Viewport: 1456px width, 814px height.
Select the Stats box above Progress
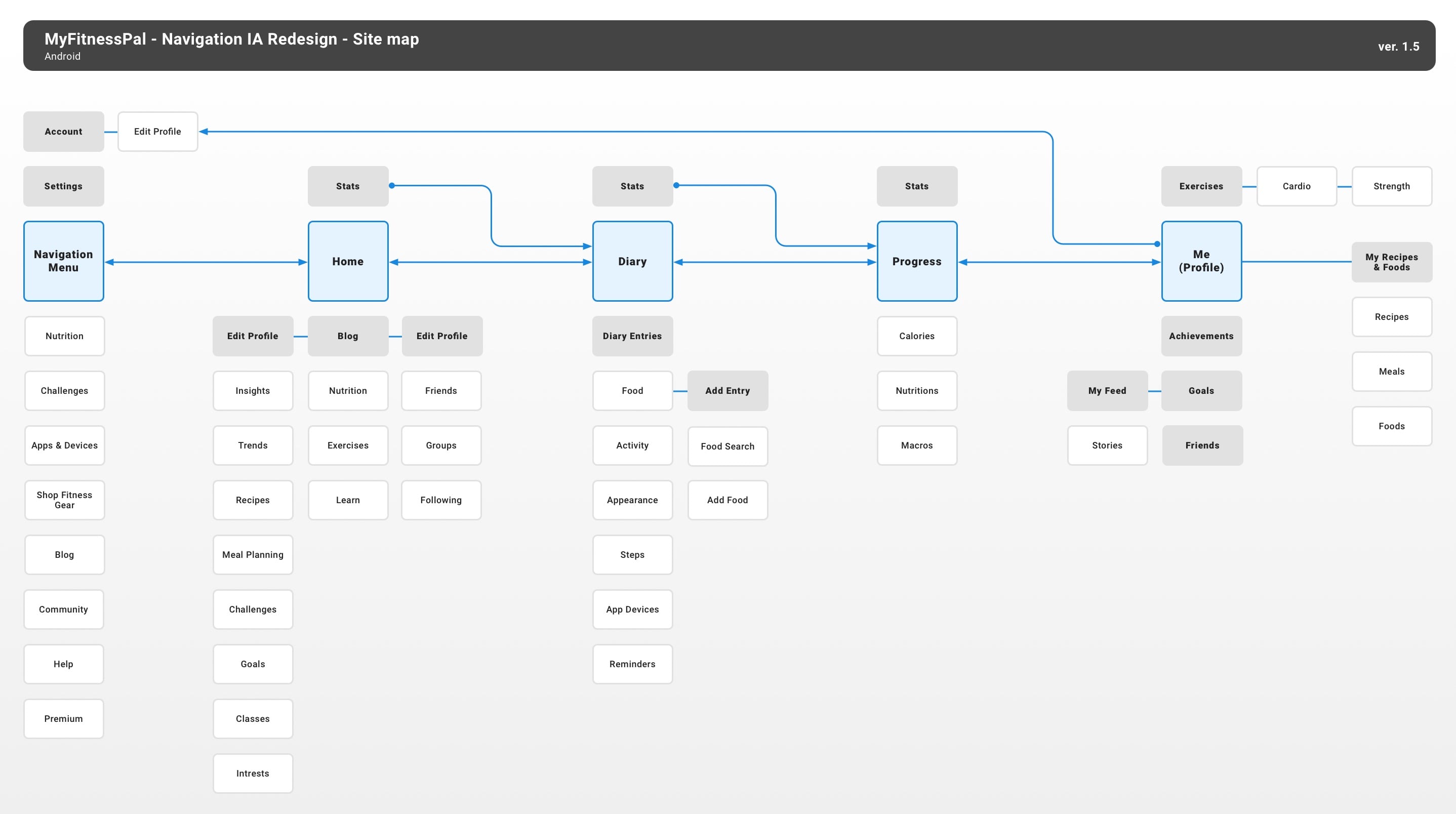pyautogui.click(x=917, y=186)
